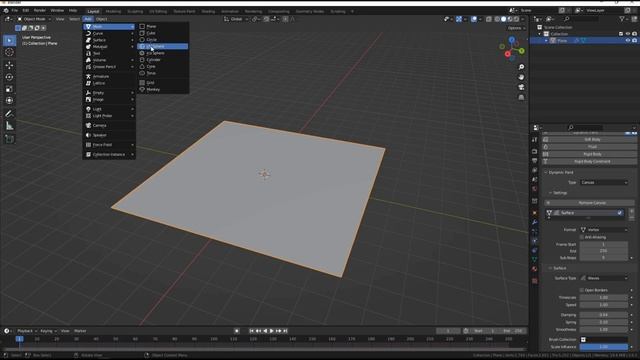Toggle the Surface canvas checkbox
640x360 pixels.
coord(620,213)
